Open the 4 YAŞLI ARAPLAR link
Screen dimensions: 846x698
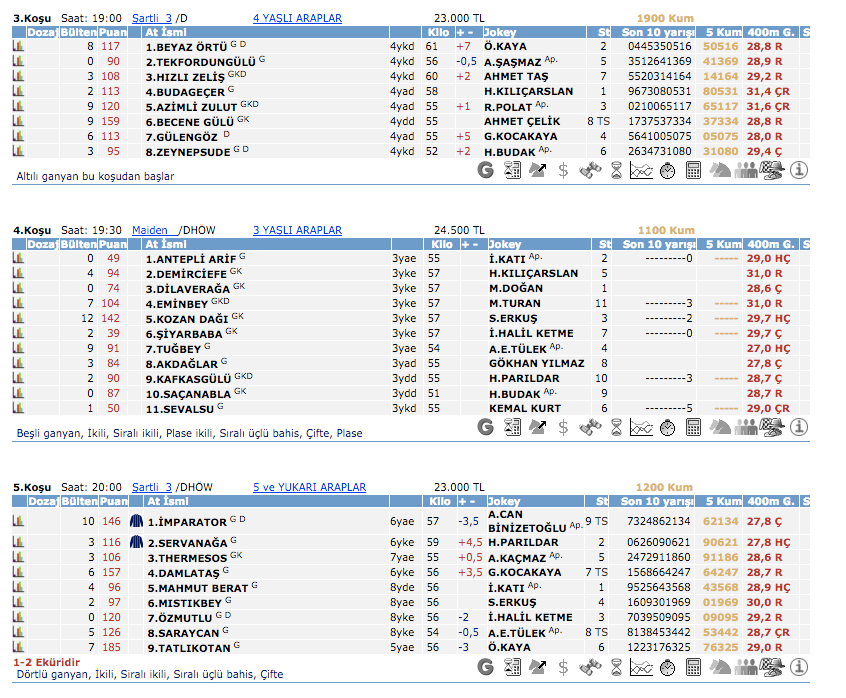pos(297,18)
